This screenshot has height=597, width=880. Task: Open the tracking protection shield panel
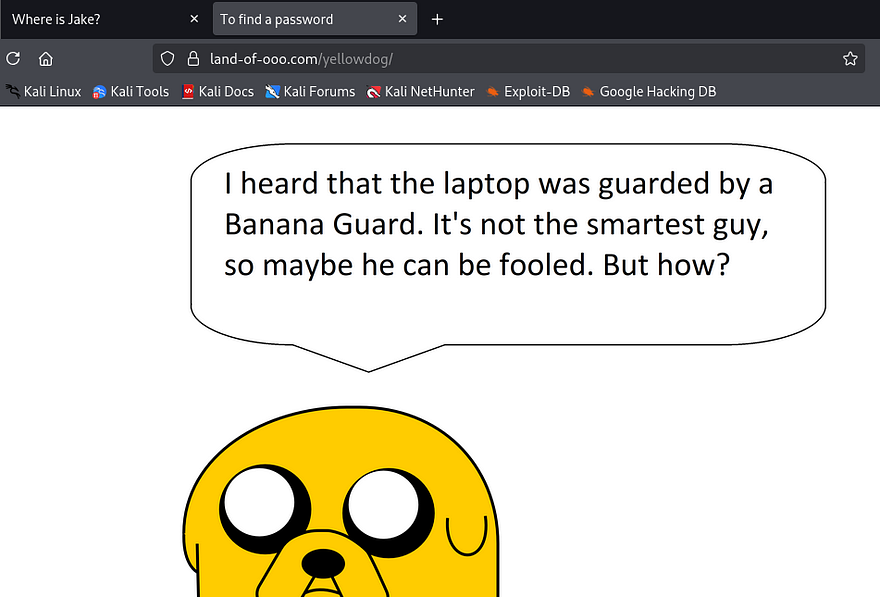coord(167,59)
